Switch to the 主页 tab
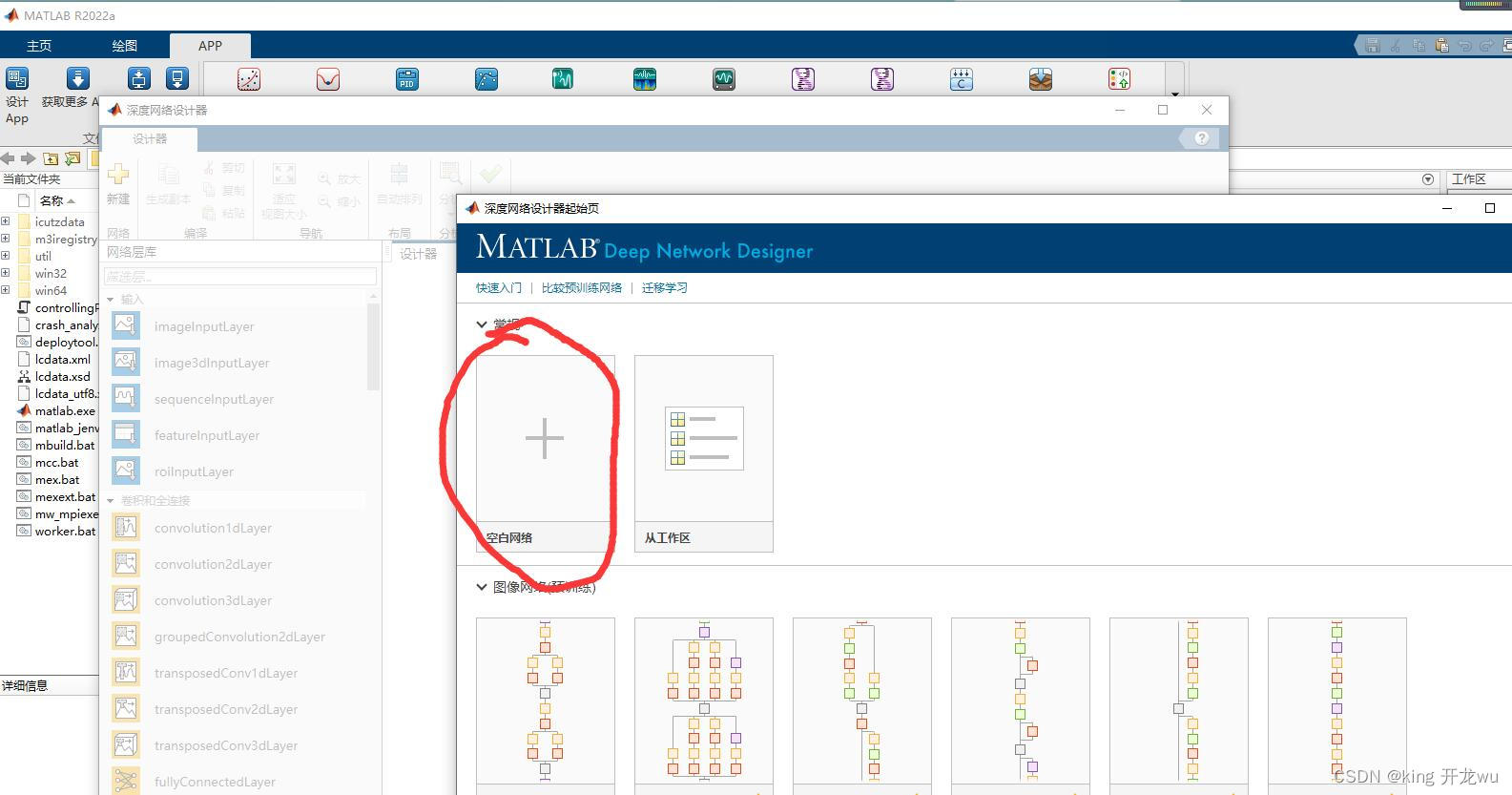Screen dimensions: 1512x795 (x=39, y=46)
